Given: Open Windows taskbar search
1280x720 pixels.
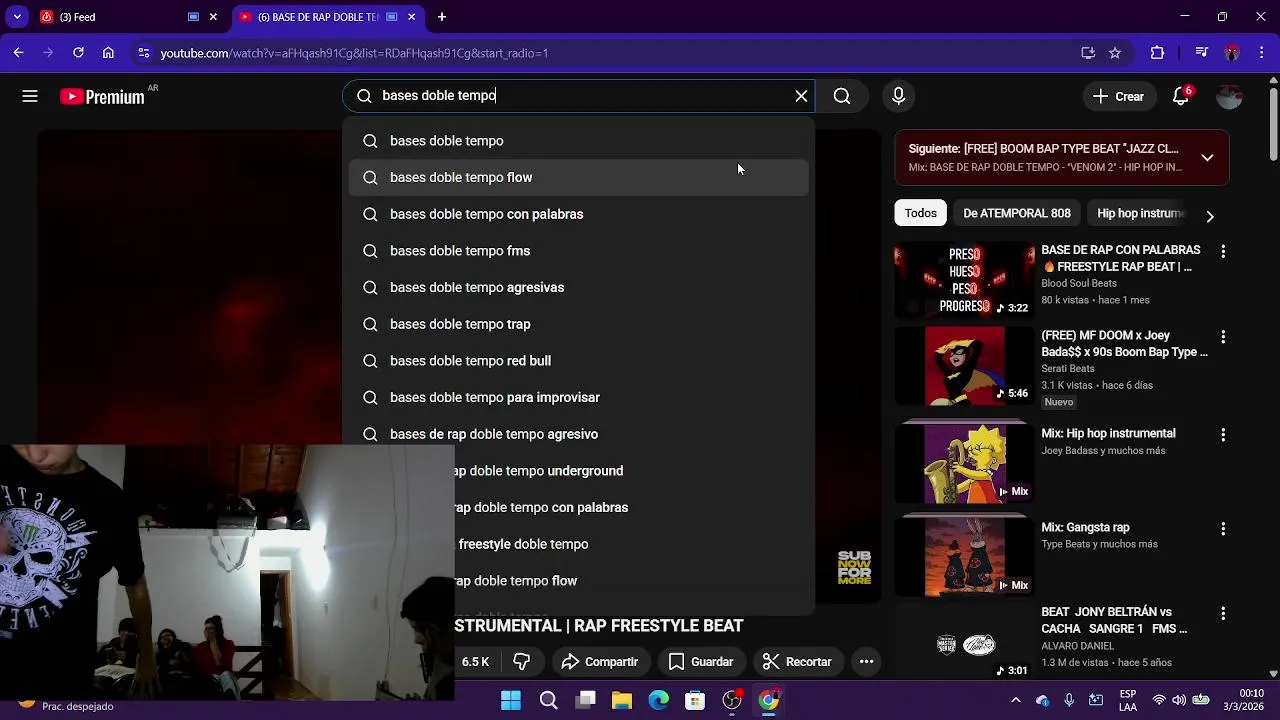Looking at the screenshot, I should coord(548,700).
